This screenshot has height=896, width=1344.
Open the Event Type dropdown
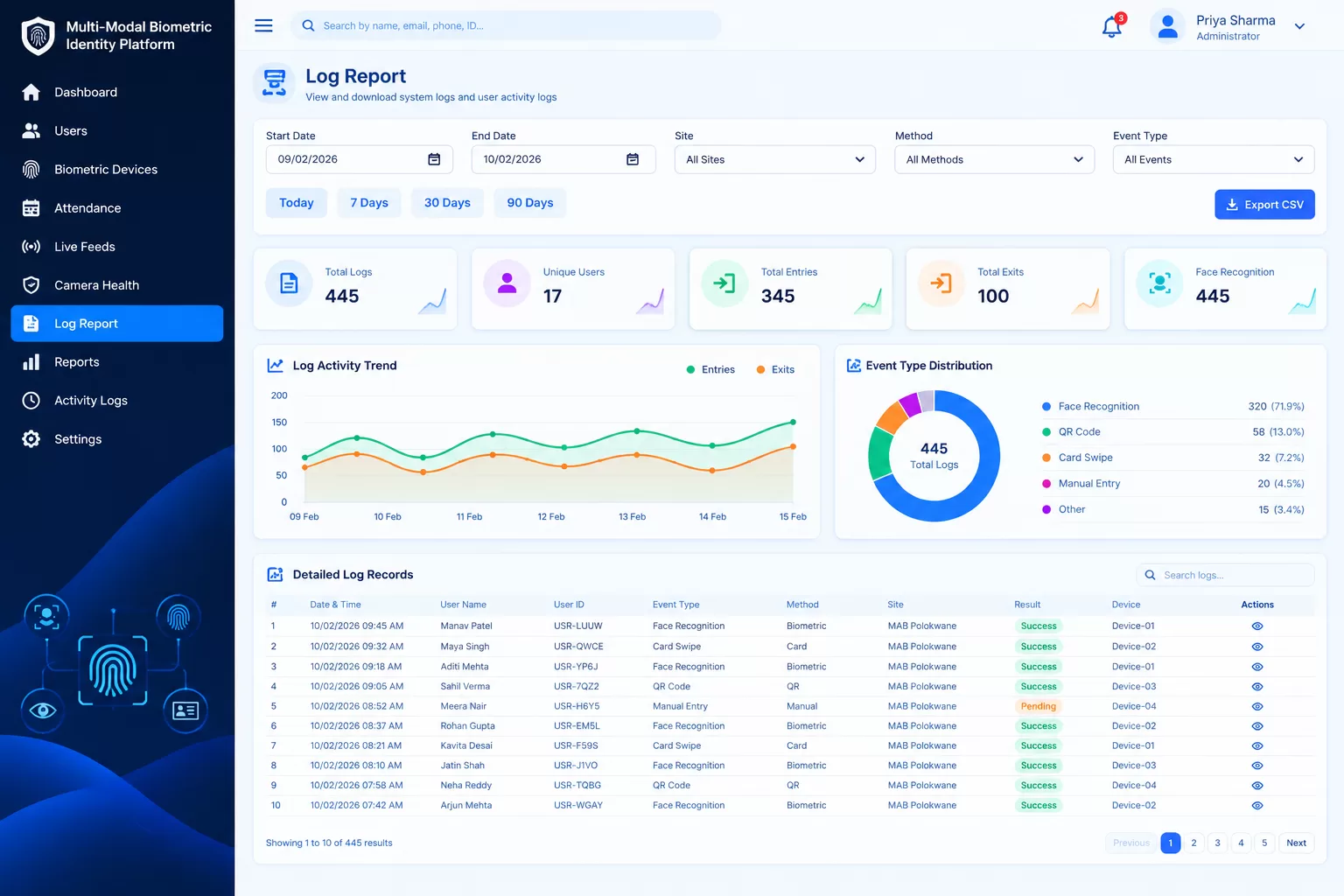[1214, 159]
